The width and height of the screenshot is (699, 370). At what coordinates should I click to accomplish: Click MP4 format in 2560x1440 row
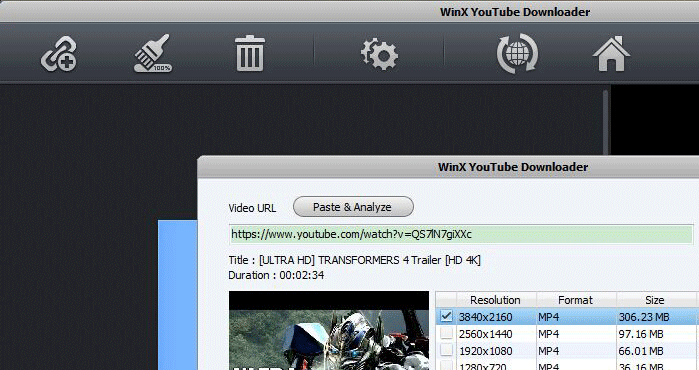click(x=548, y=334)
